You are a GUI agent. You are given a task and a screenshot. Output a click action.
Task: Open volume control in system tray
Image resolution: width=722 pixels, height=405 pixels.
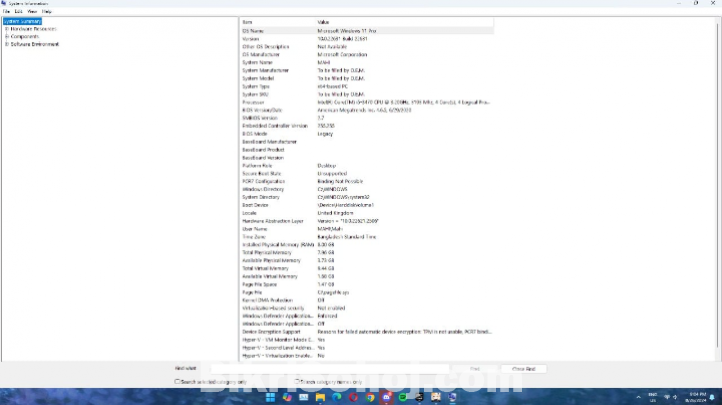tap(675, 397)
